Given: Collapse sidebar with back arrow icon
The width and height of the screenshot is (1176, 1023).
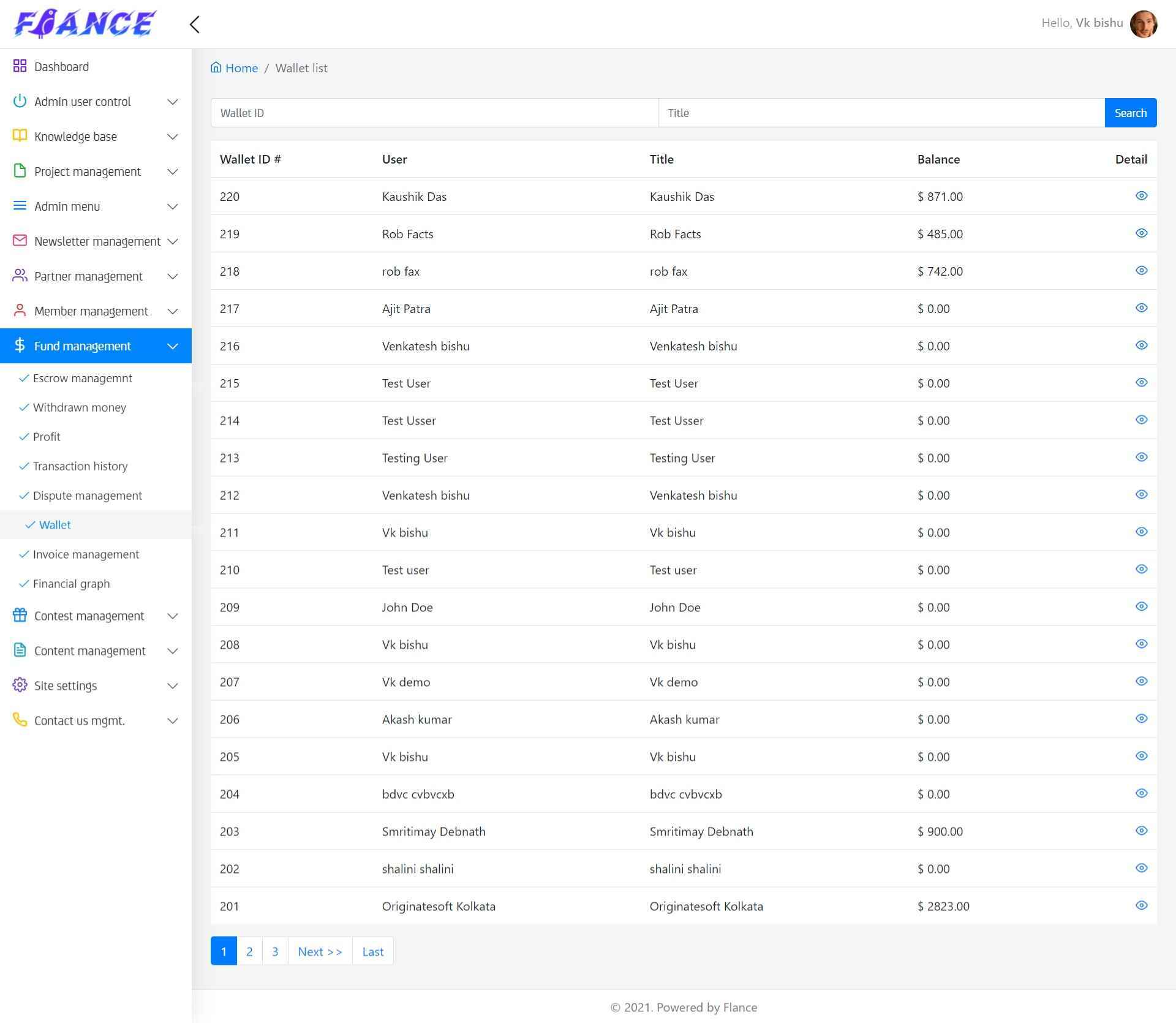Looking at the screenshot, I should pos(195,25).
